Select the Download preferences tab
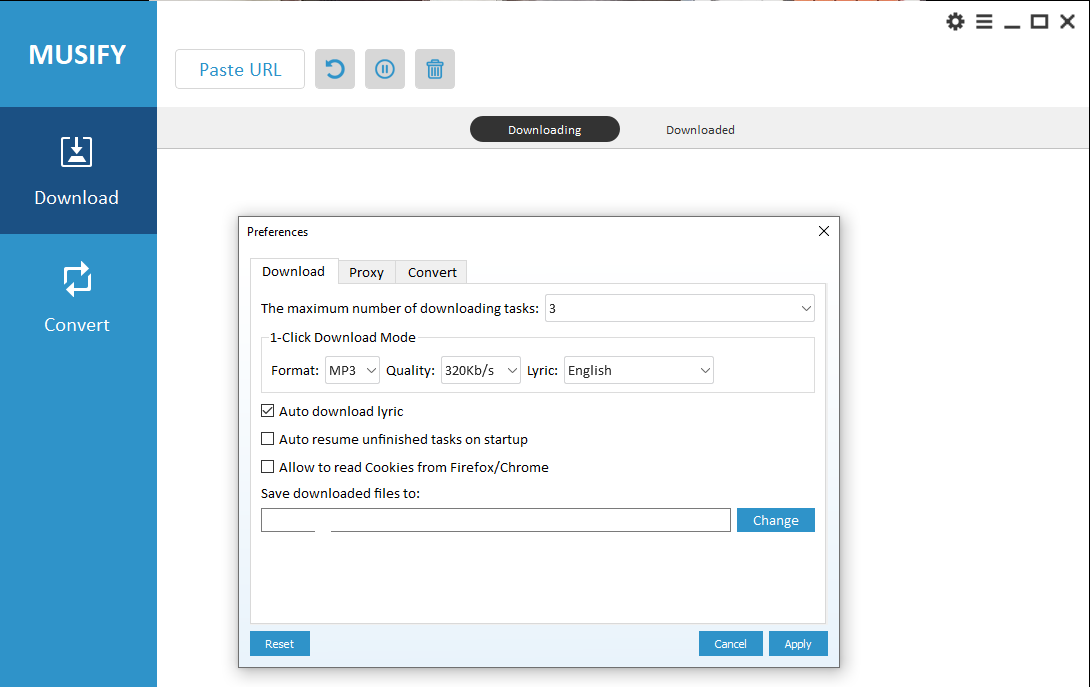Viewport: 1090px width, 687px height. pyautogui.click(x=293, y=271)
